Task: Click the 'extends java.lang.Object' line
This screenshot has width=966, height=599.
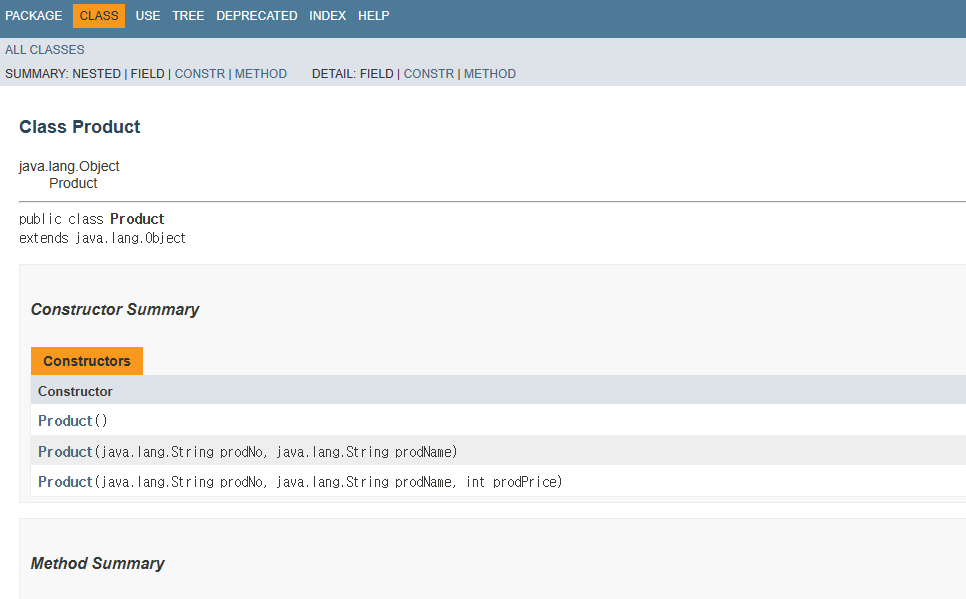Action: (x=102, y=238)
